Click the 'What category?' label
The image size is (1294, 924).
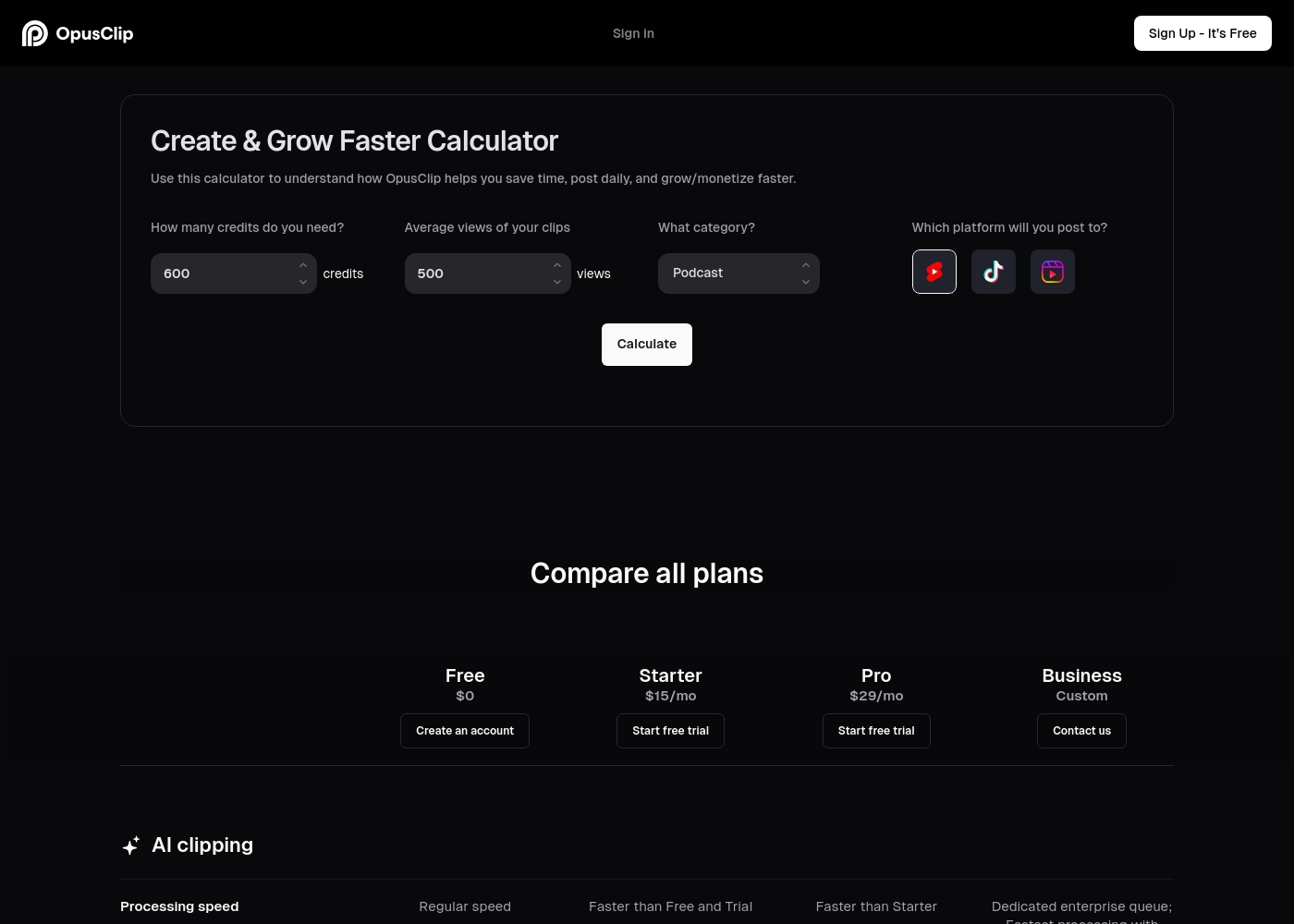(x=706, y=227)
